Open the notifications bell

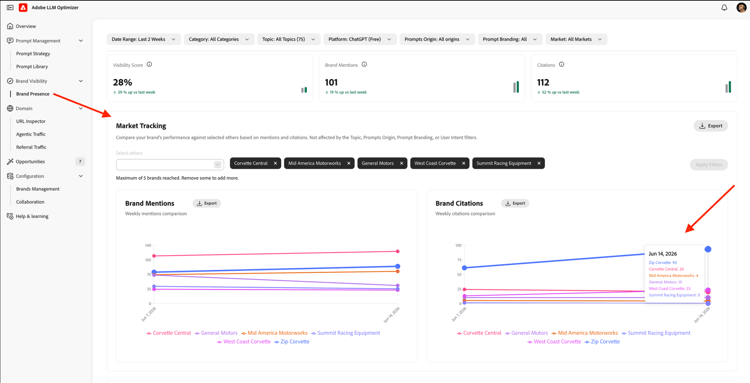click(724, 8)
